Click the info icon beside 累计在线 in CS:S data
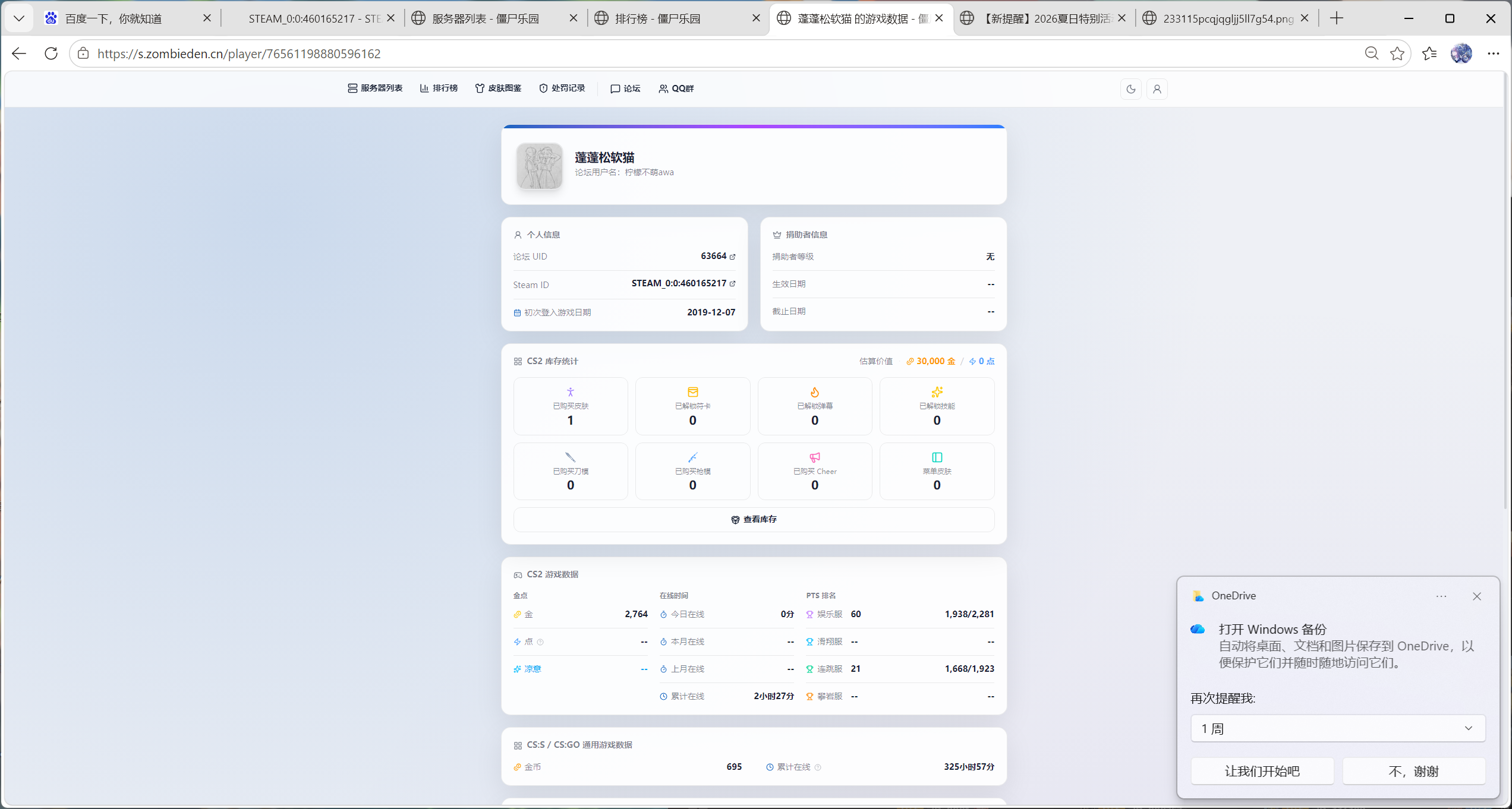1512x809 pixels. coord(818,767)
